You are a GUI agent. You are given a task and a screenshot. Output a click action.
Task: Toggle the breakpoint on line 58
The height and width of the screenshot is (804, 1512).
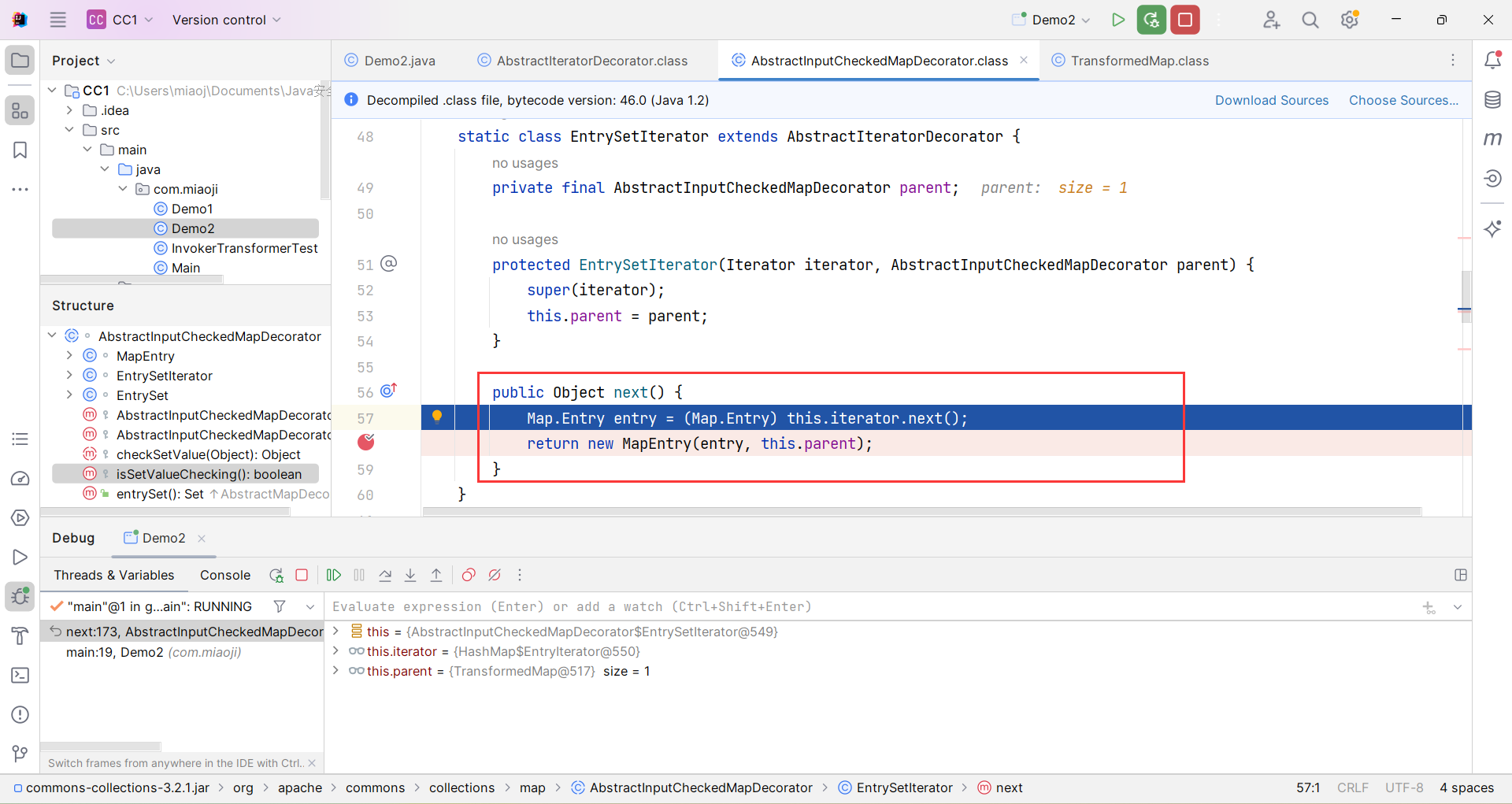[x=366, y=443]
